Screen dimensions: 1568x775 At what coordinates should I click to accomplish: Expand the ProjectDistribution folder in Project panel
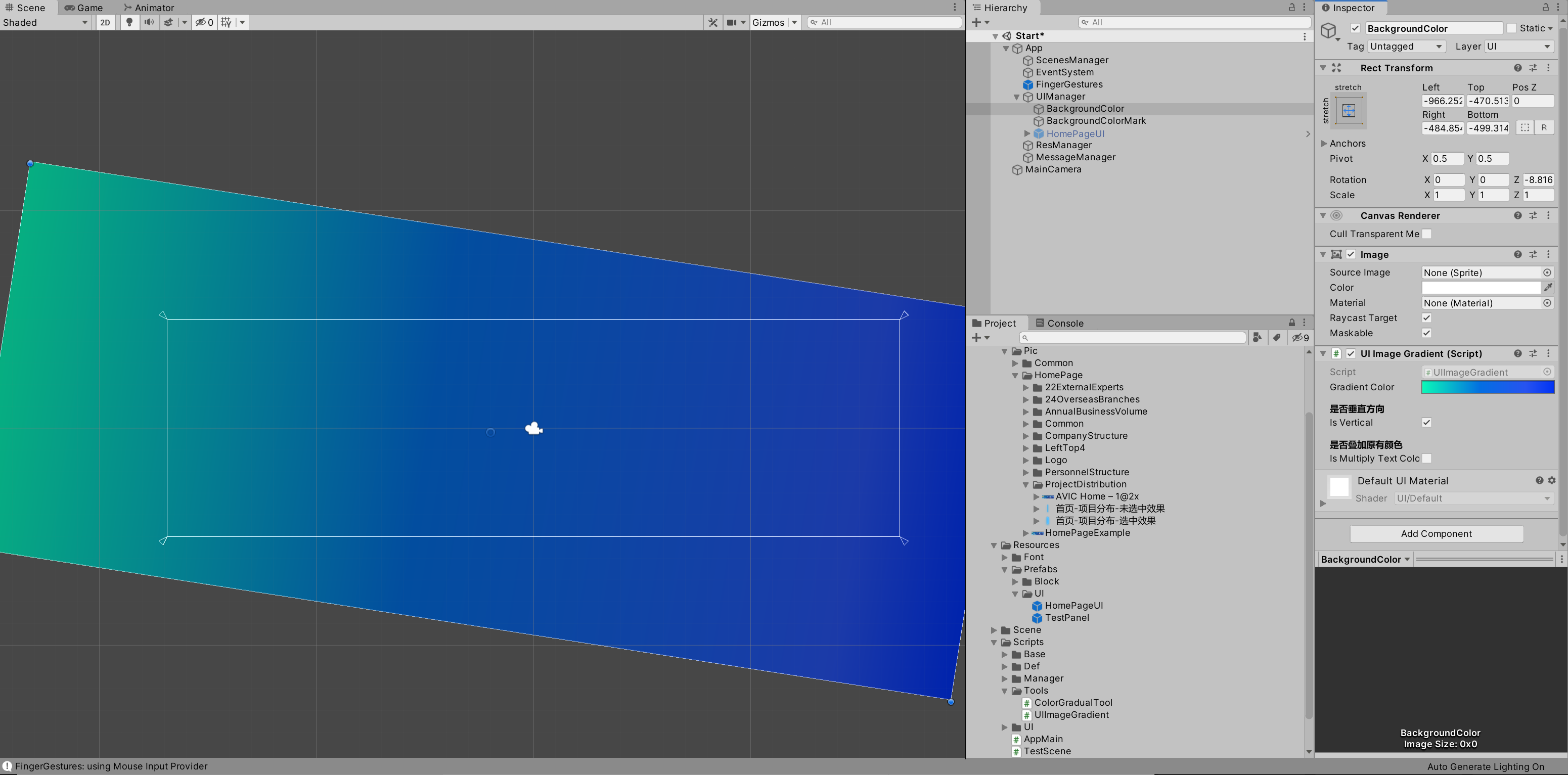(x=1027, y=484)
